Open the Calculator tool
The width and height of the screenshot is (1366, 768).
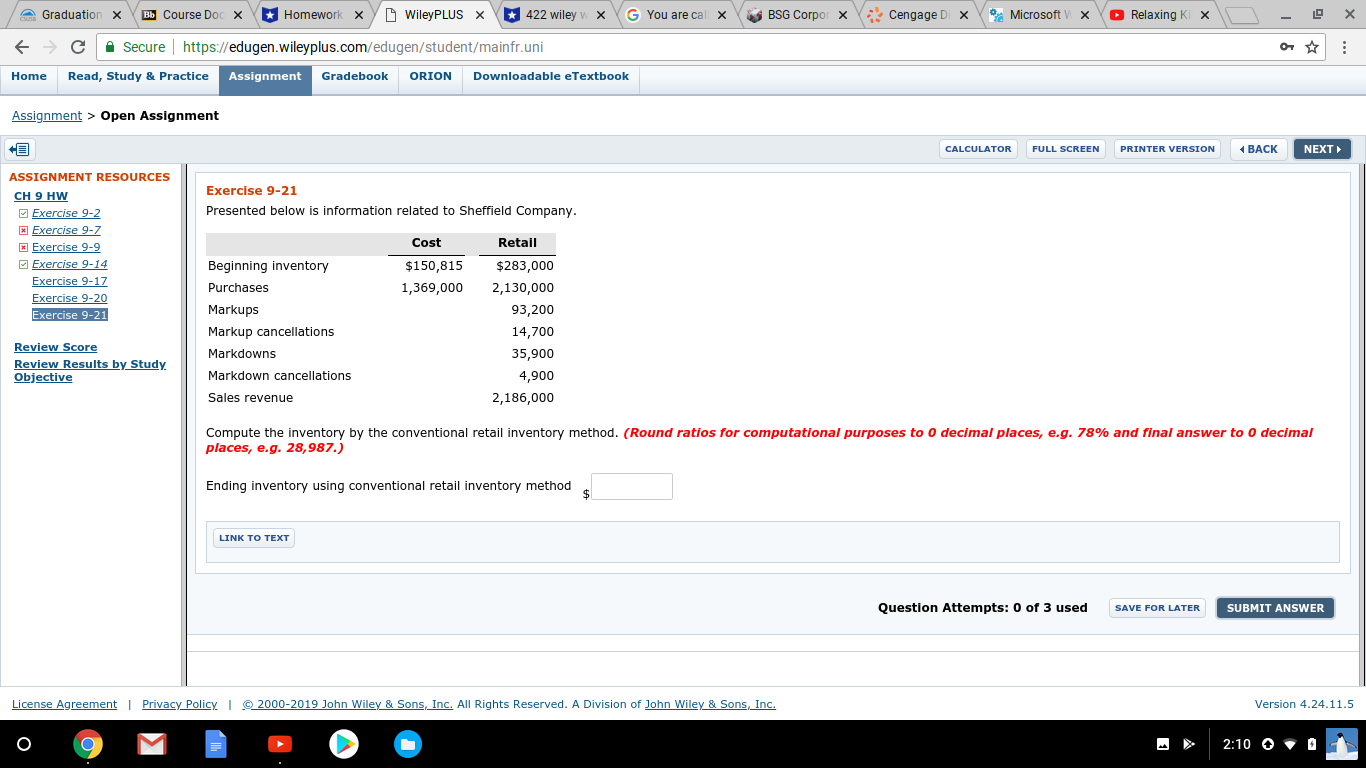(977, 148)
